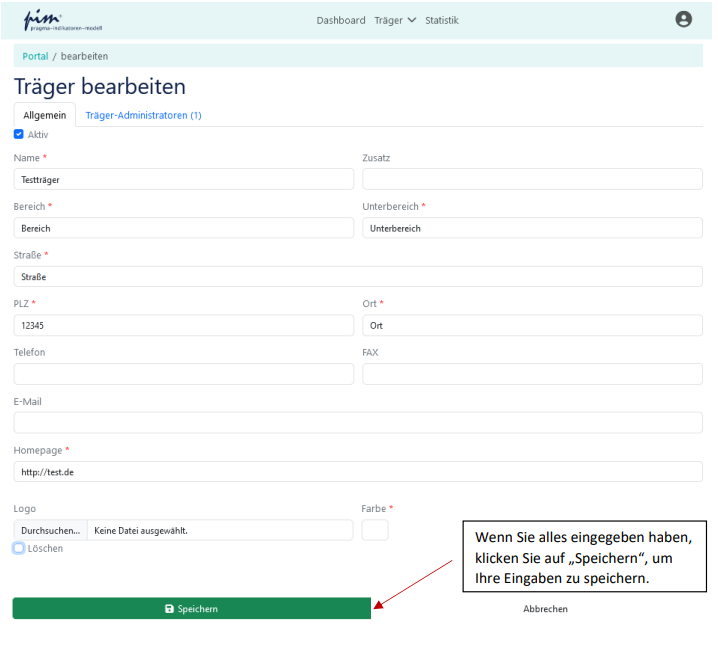The width and height of the screenshot is (718, 659).
Task: Open the Farbe color picker swatch
Action: coord(375,530)
